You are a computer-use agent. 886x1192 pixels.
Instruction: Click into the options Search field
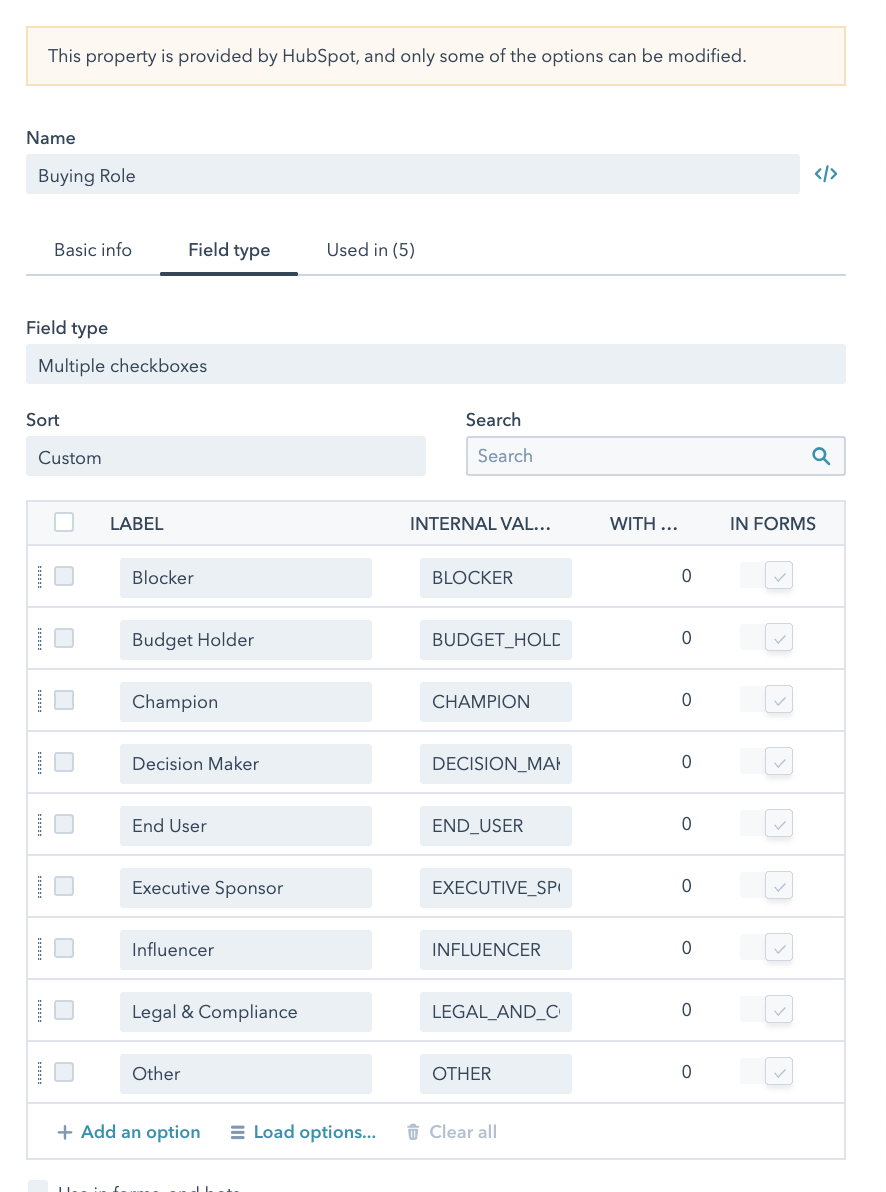tap(640, 456)
